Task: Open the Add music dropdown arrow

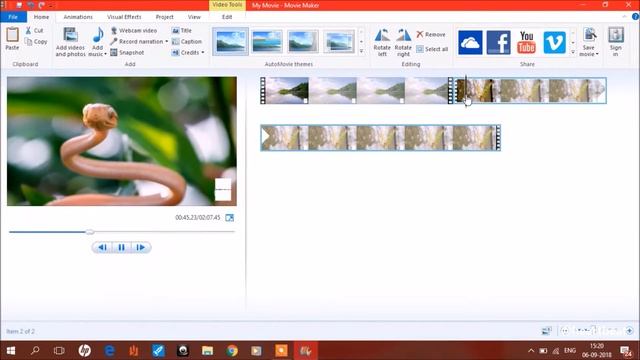Action: coord(105,54)
